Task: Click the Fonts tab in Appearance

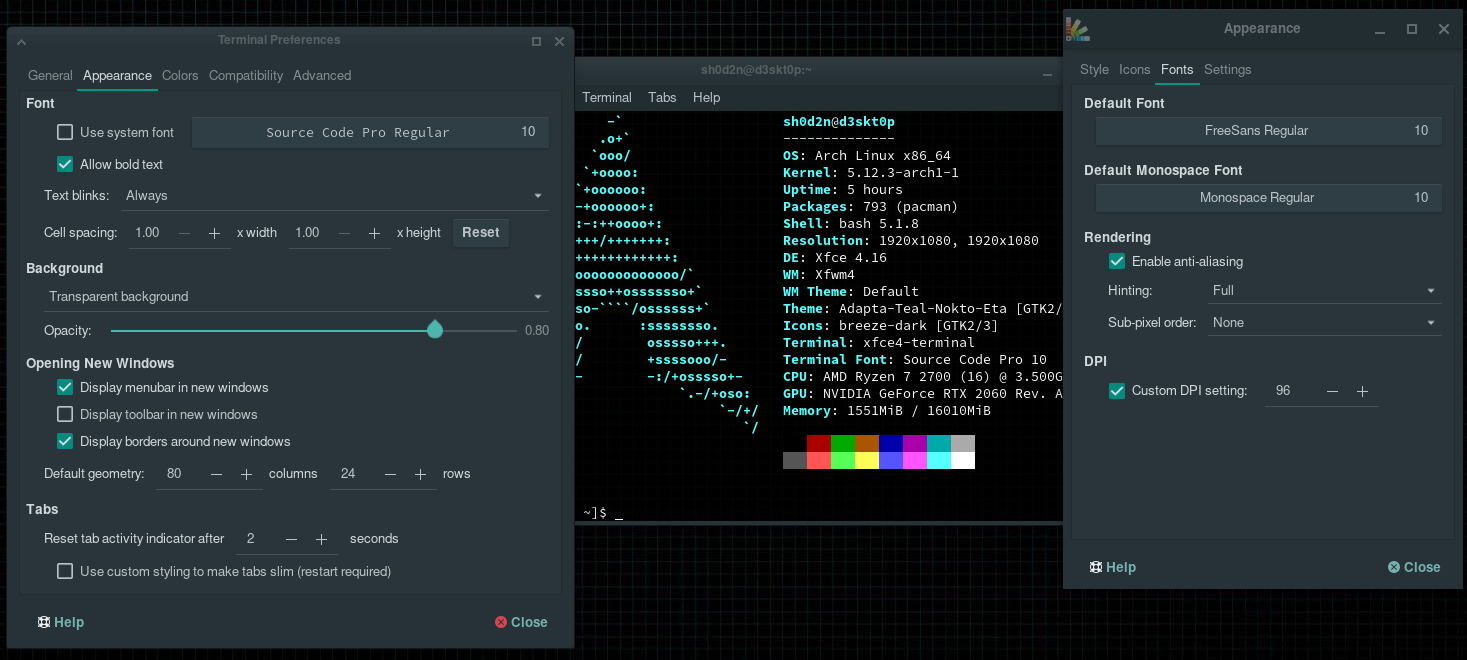Action: [1177, 70]
